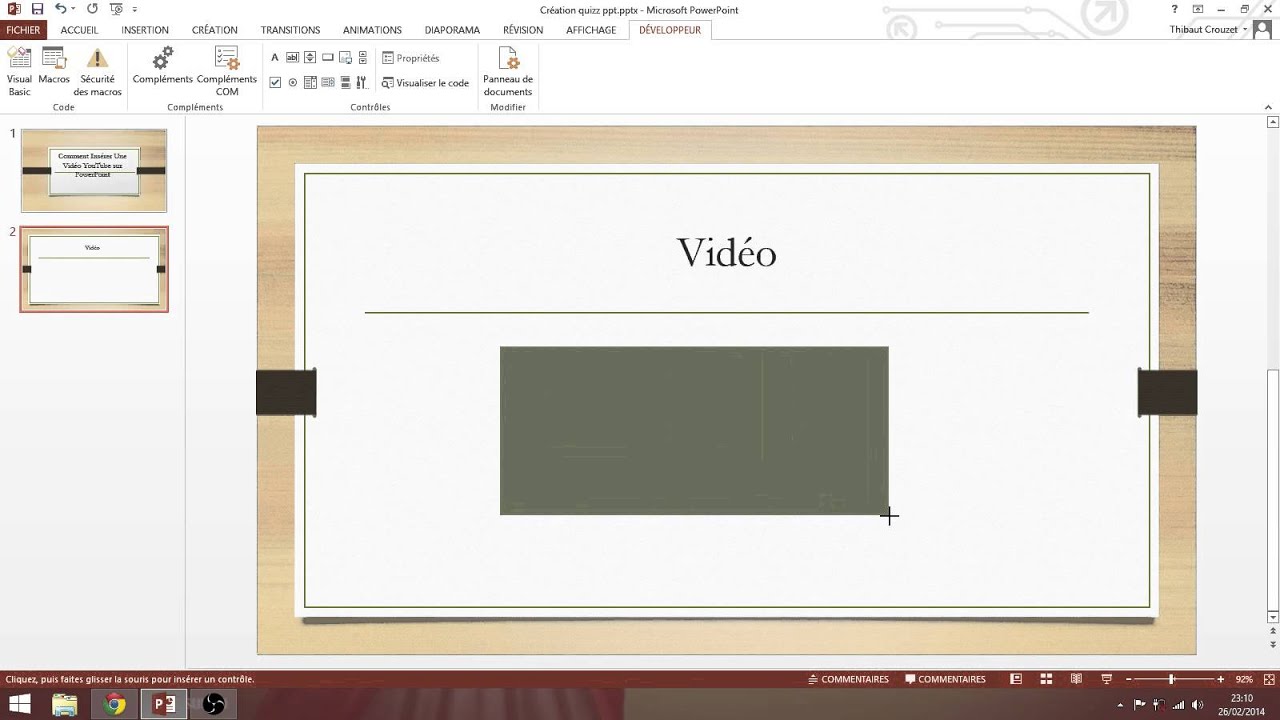The width and height of the screenshot is (1280, 720).
Task: Click the zoom slider handle
Action: pyautogui.click(x=1171, y=679)
